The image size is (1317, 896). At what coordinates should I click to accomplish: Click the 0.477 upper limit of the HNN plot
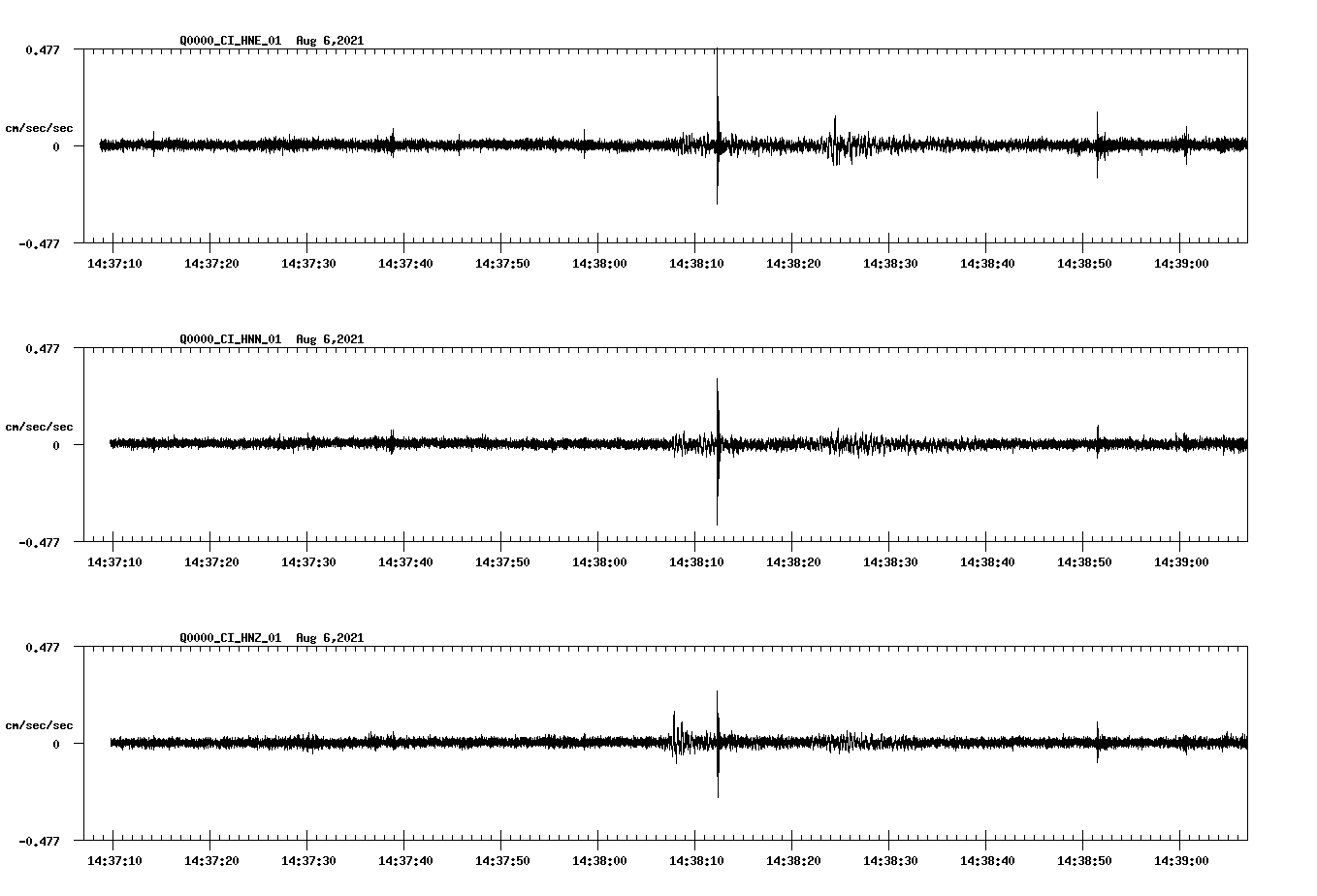[x=42, y=348]
